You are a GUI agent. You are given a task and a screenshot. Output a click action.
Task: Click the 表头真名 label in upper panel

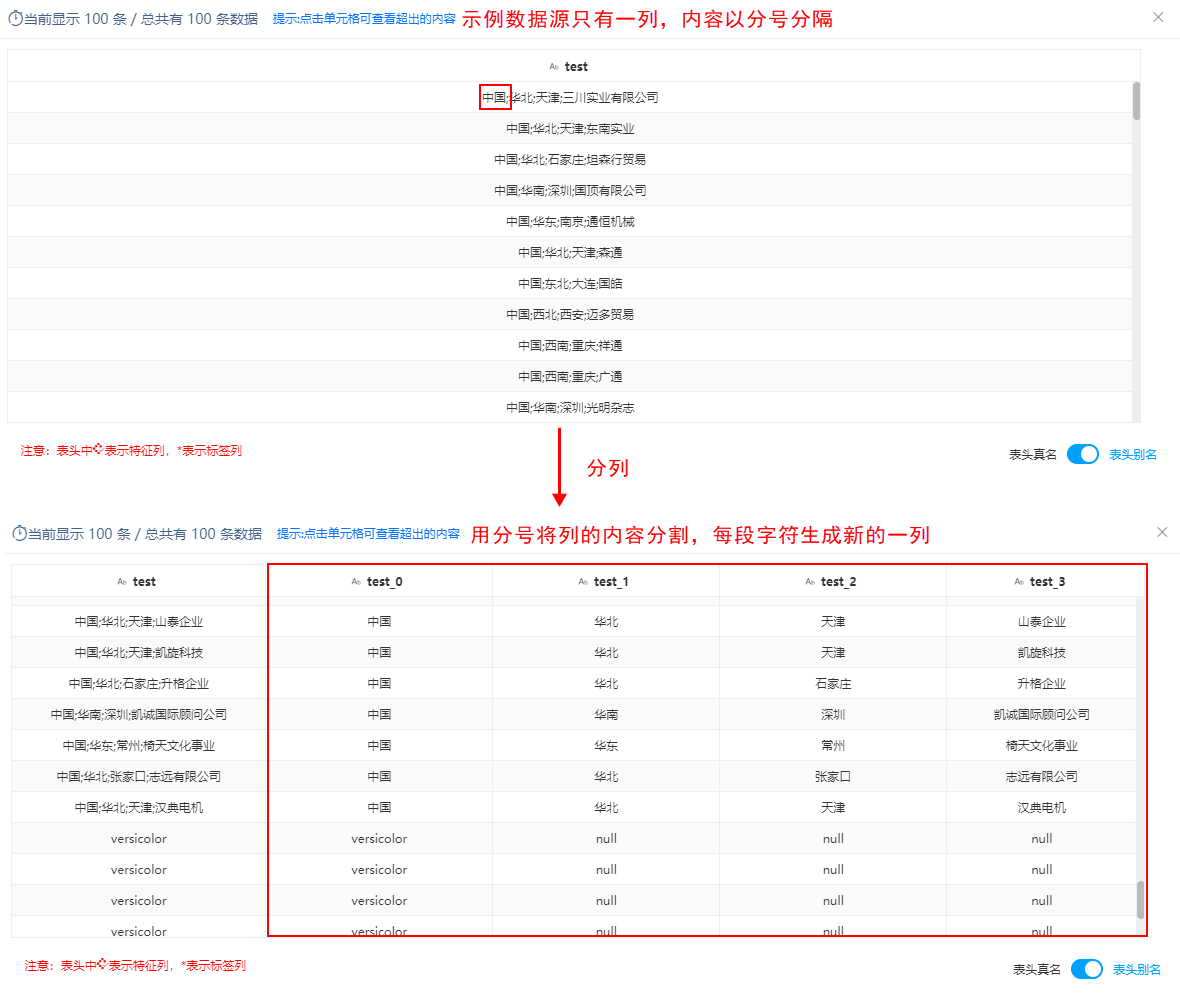pyautogui.click(x=1032, y=455)
